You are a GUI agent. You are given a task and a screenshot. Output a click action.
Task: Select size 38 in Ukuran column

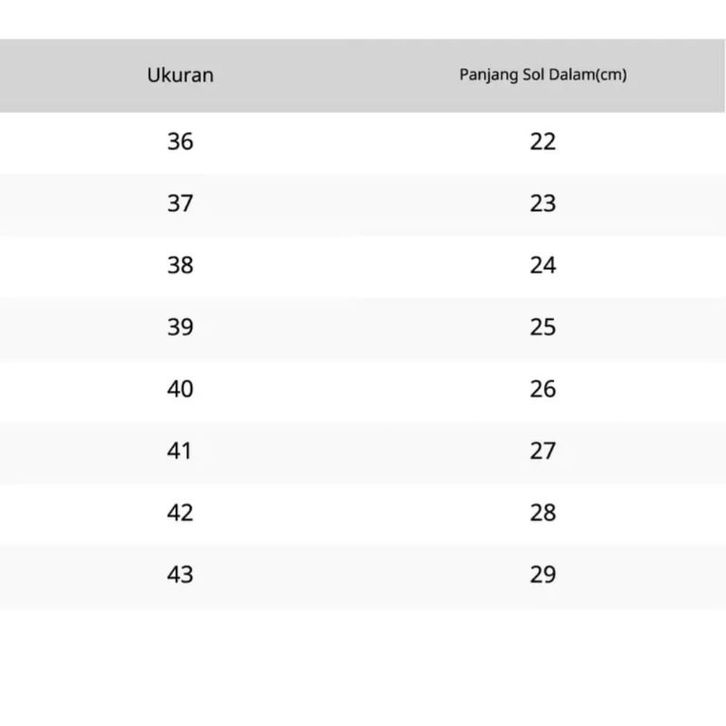[x=180, y=266]
